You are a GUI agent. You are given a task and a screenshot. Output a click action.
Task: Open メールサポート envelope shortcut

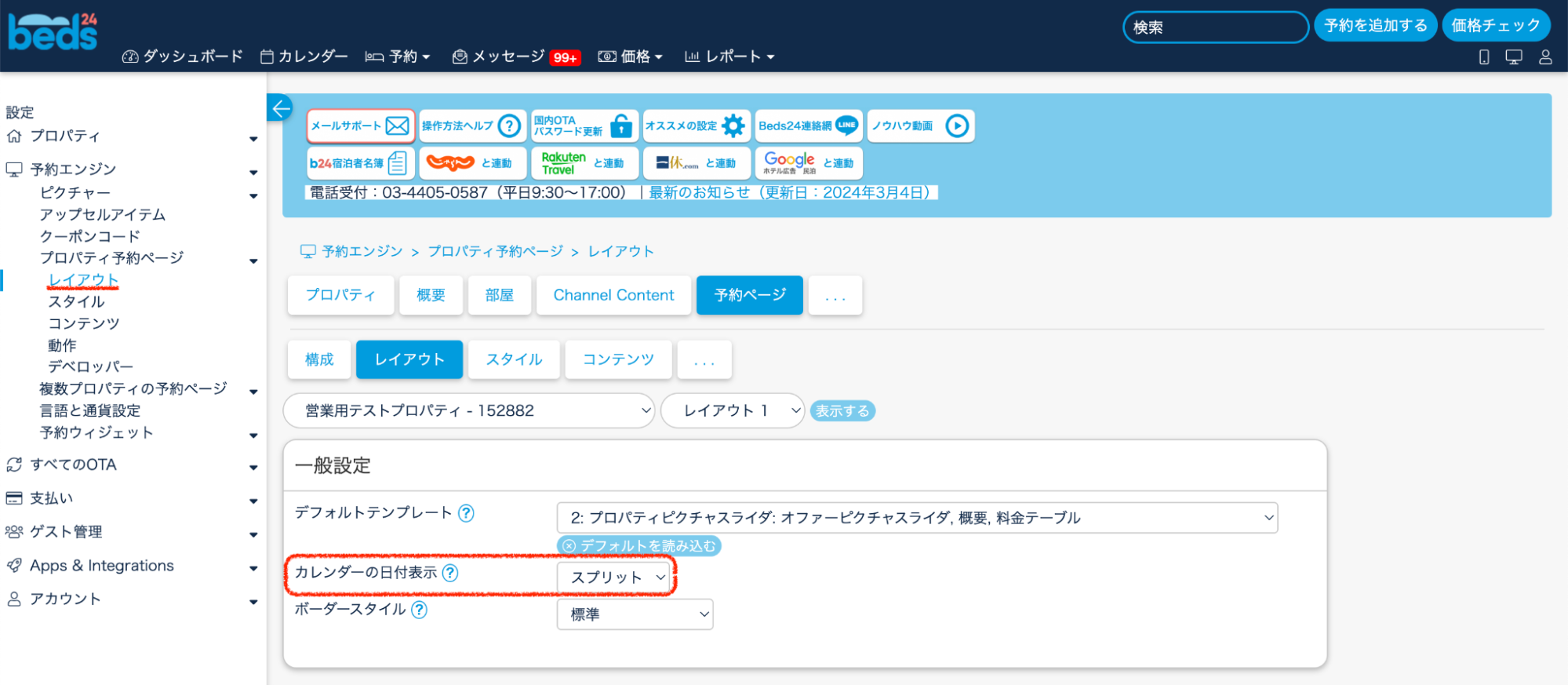coord(360,126)
